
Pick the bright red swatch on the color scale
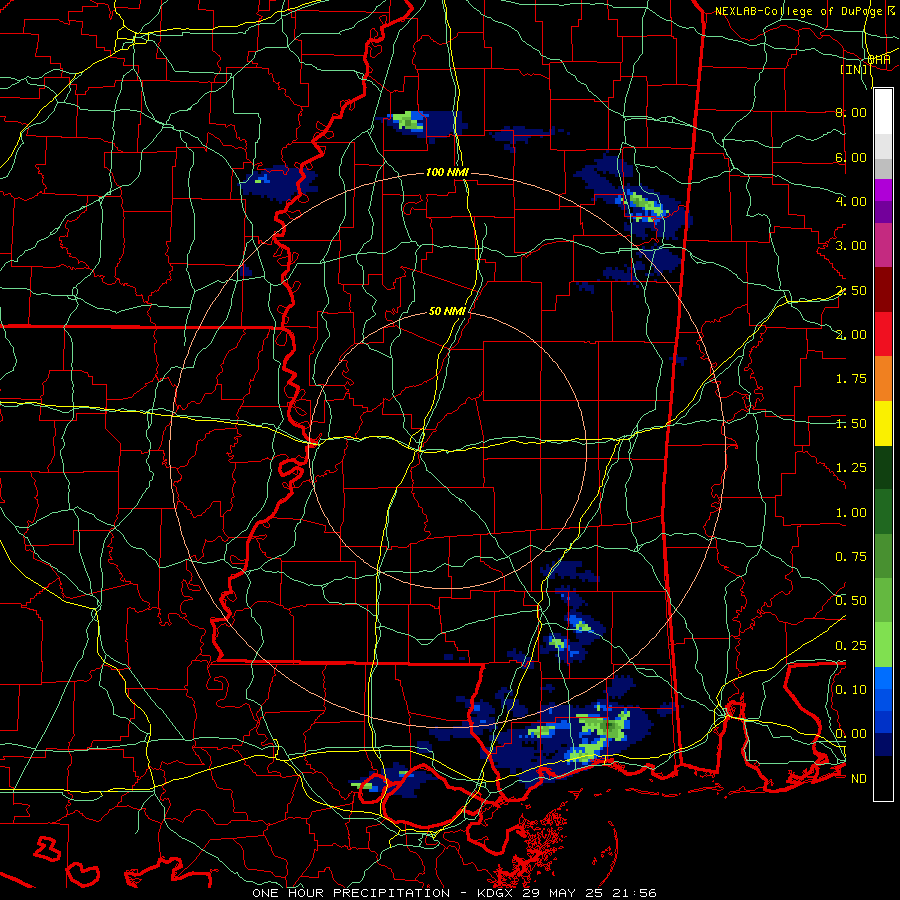pyautogui.click(x=883, y=334)
